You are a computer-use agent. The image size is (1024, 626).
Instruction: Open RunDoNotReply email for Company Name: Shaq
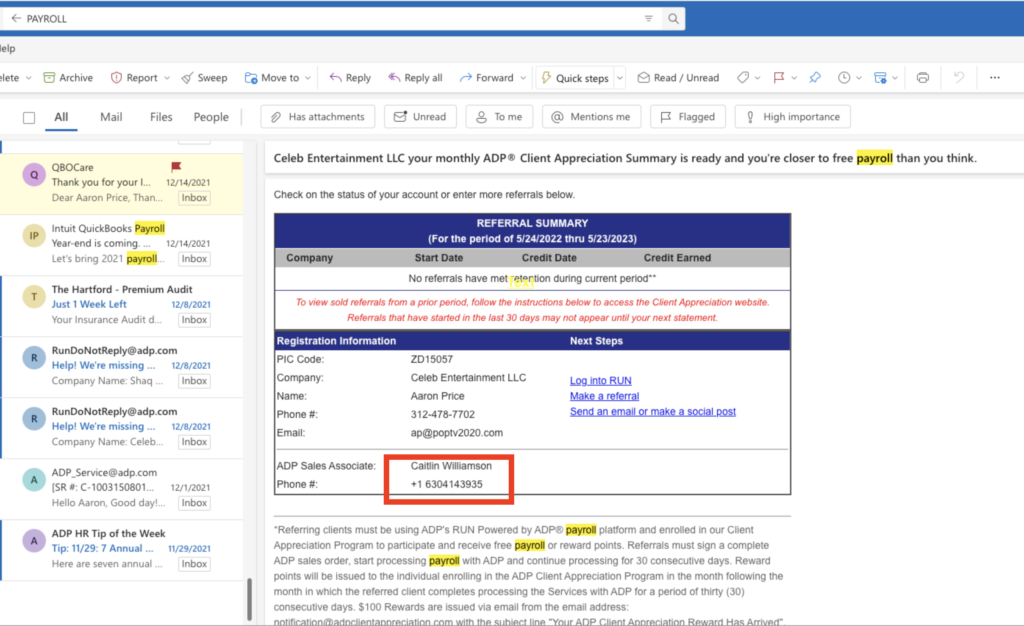[x=122, y=366]
